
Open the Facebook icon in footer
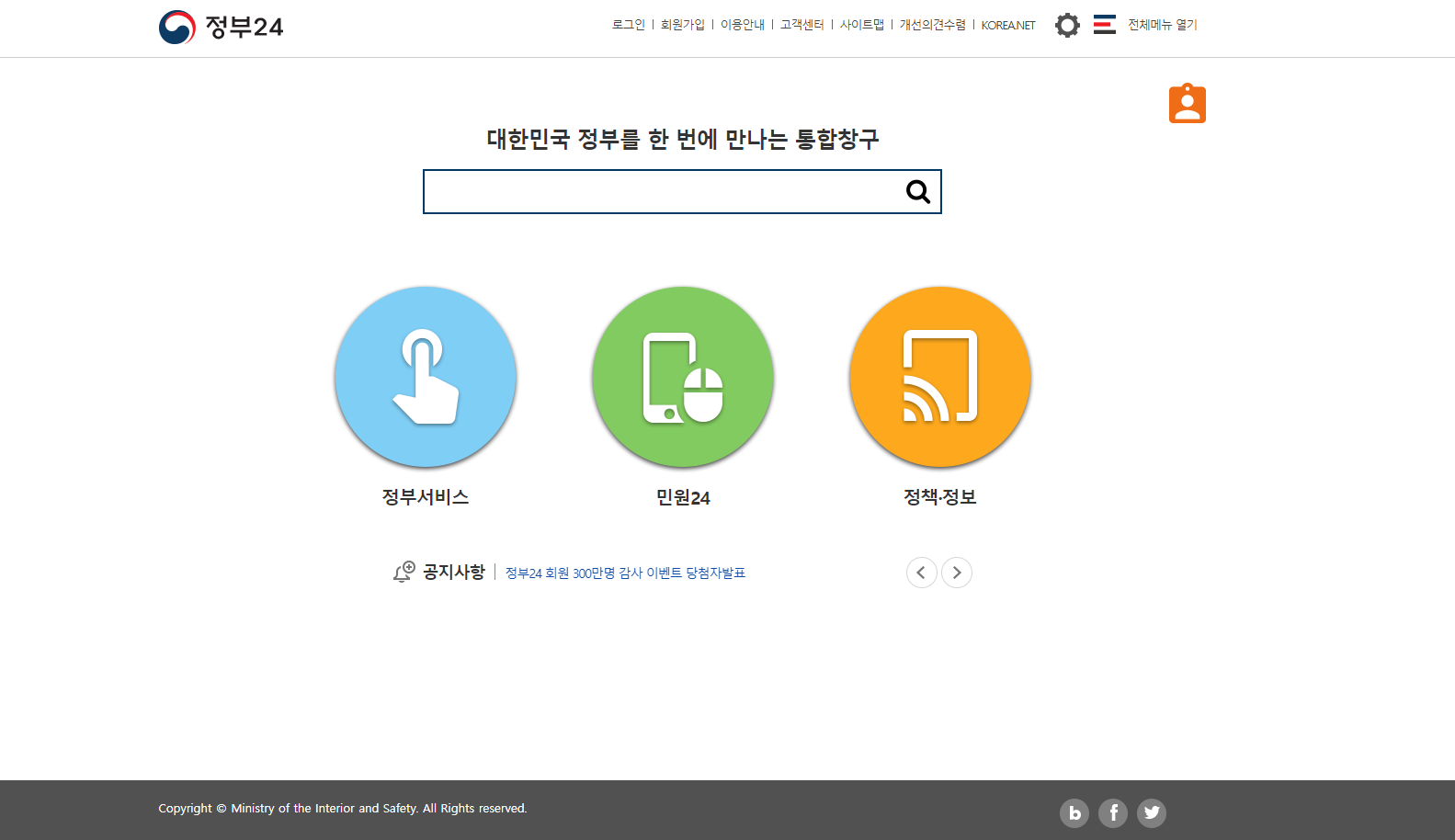pos(1112,812)
